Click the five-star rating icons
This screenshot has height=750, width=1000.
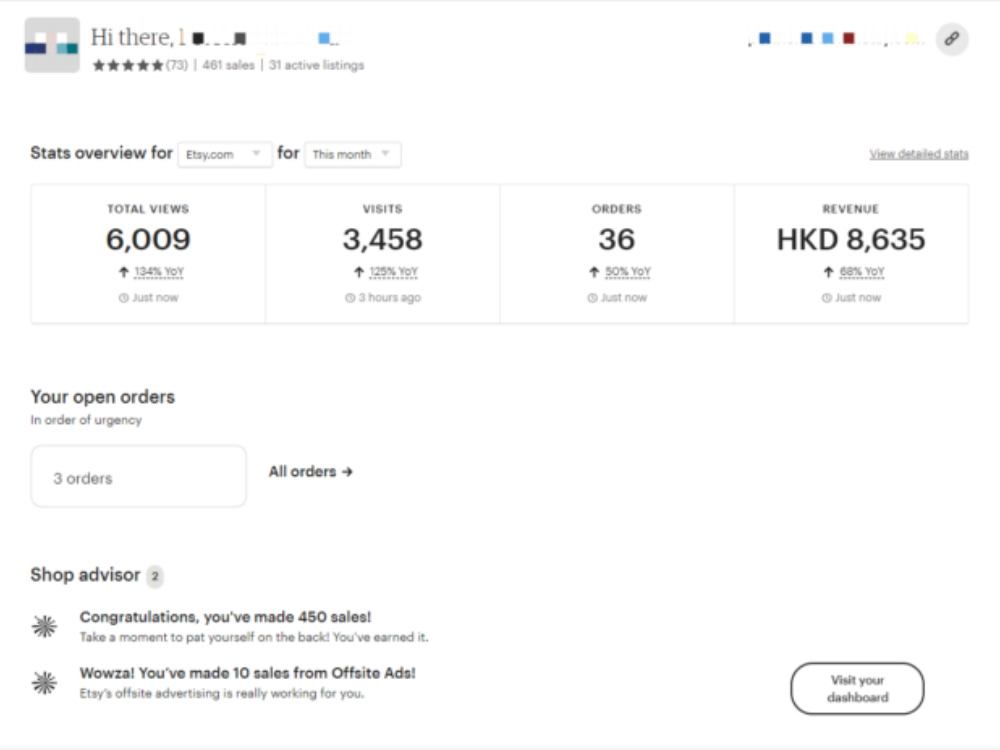pos(128,65)
